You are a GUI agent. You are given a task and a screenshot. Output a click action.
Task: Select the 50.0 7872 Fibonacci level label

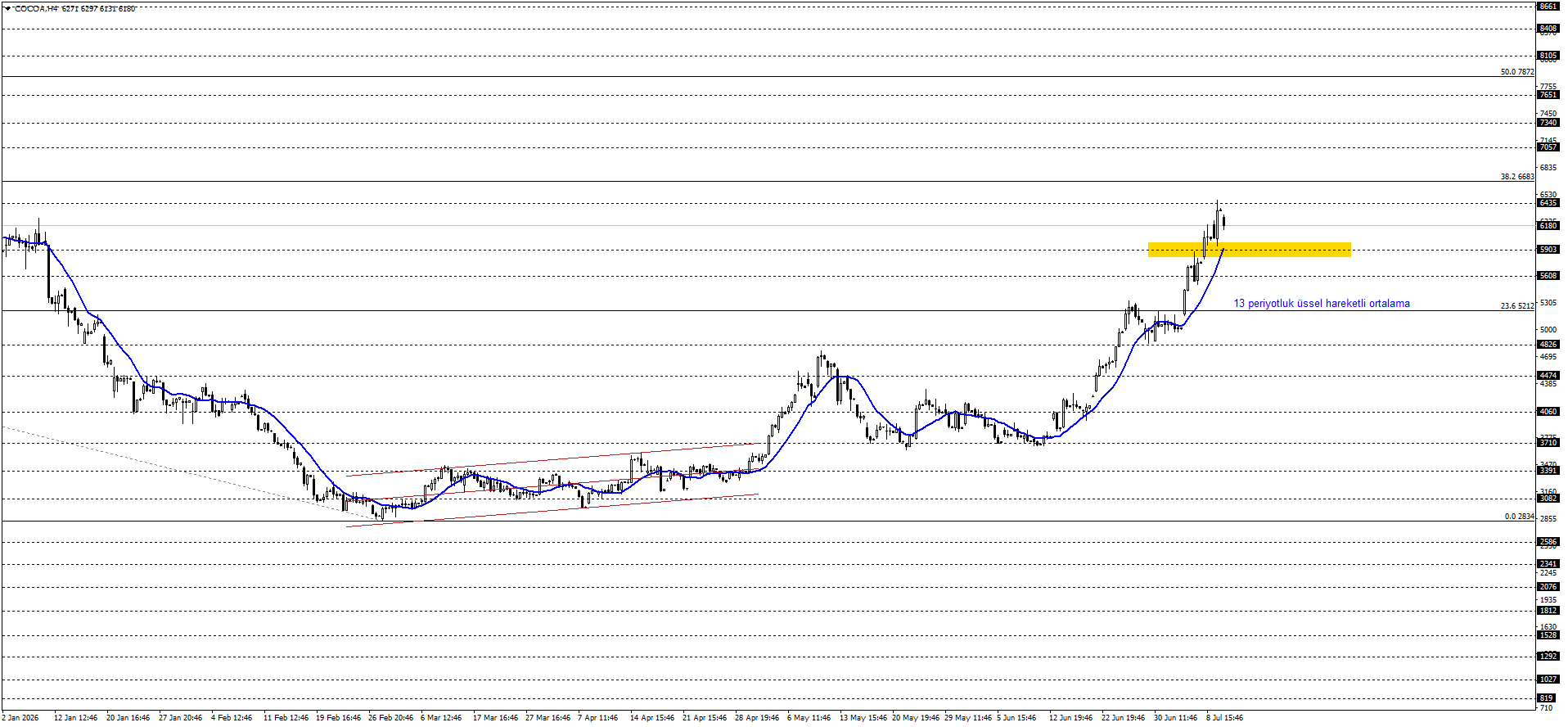click(1517, 72)
